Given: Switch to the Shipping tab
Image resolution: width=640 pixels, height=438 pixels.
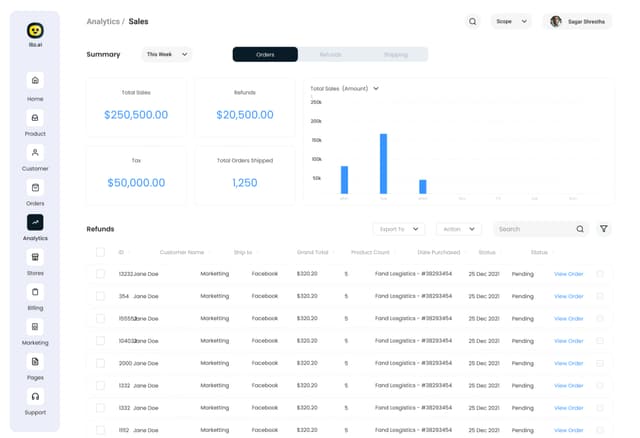Looking at the screenshot, I should [x=395, y=55].
